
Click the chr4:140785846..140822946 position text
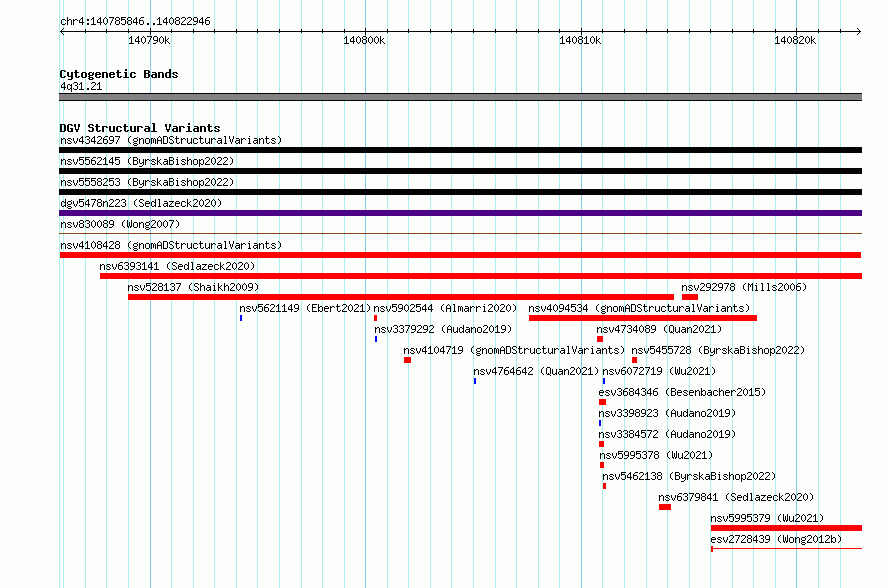(x=135, y=21)
